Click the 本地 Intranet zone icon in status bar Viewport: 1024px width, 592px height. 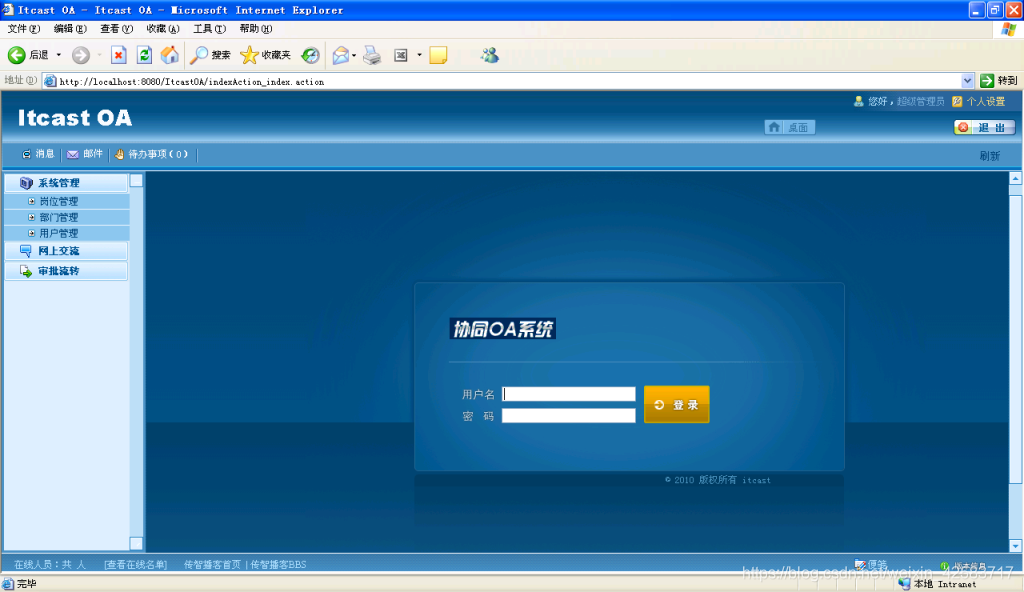click(x=904, y=584)
